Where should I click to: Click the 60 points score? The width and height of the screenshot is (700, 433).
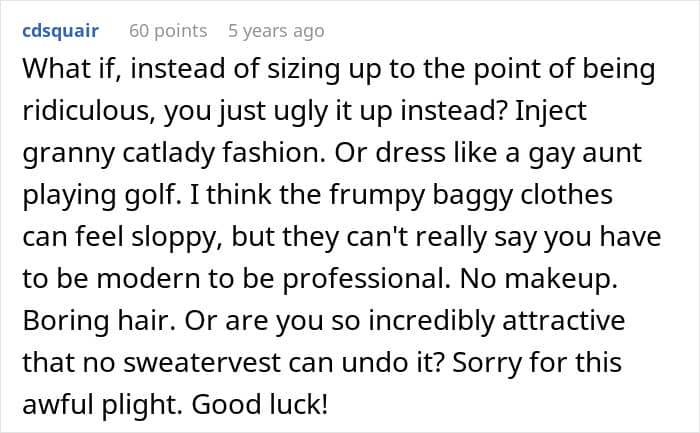[x=168, y=31]
